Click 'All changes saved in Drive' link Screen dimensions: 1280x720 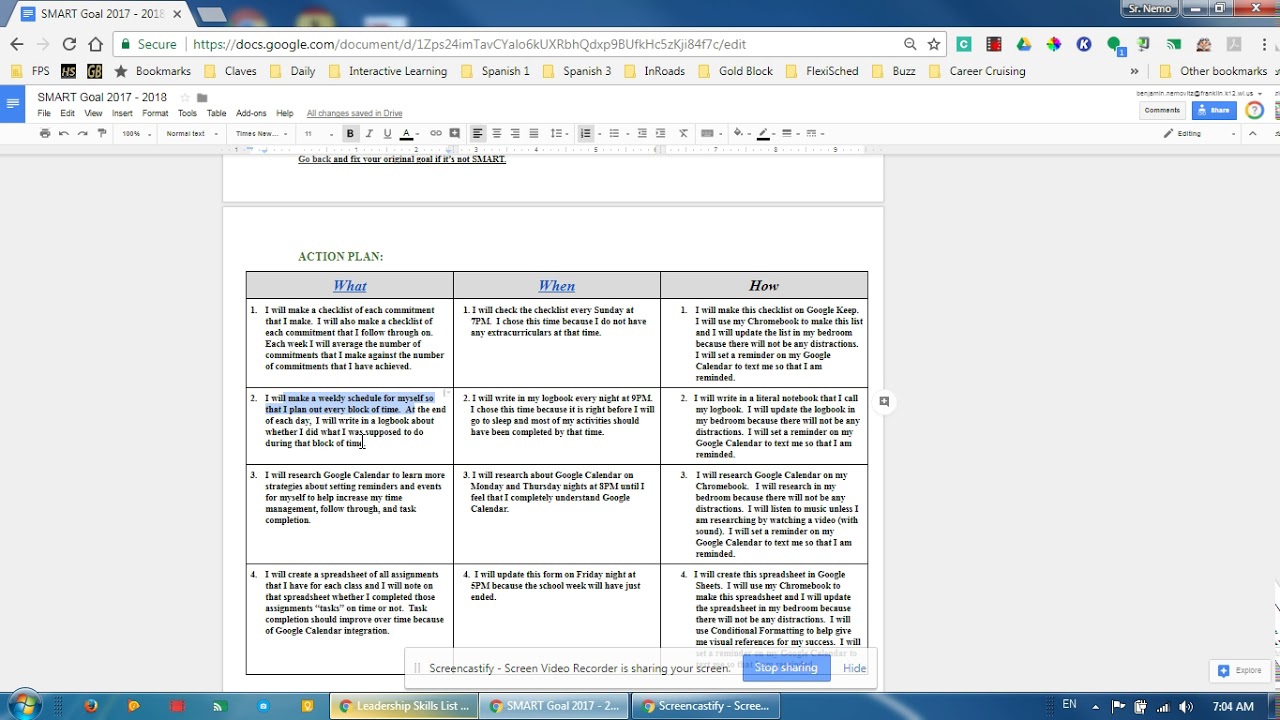click(x=354, y=113)
